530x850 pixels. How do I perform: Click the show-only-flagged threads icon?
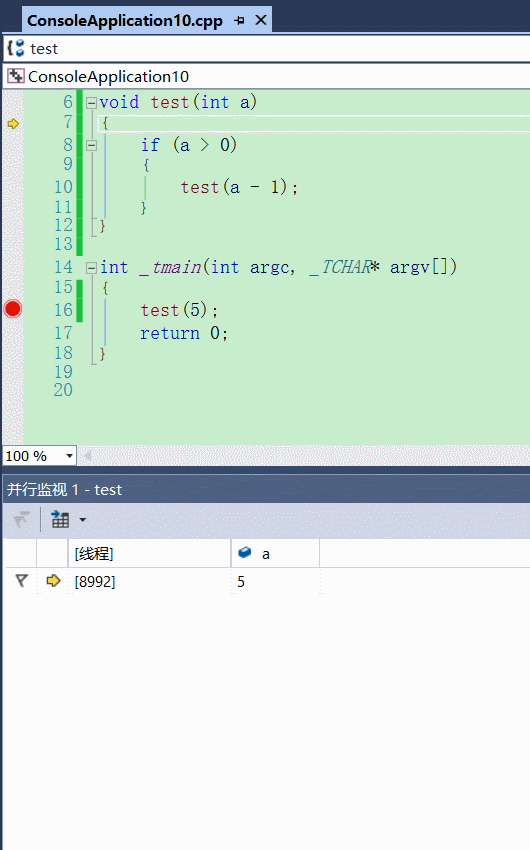[x=21, y=519]
